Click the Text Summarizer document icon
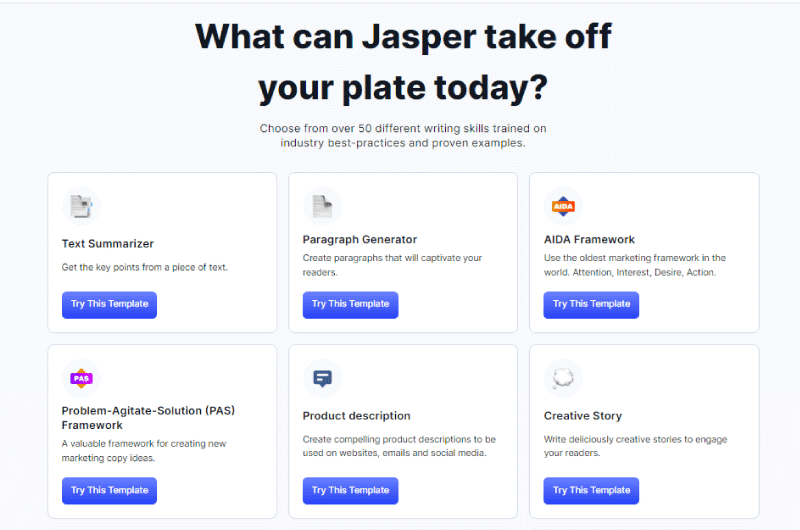Image resolution: width=800 pixels, height=530 pixels. 81,206
